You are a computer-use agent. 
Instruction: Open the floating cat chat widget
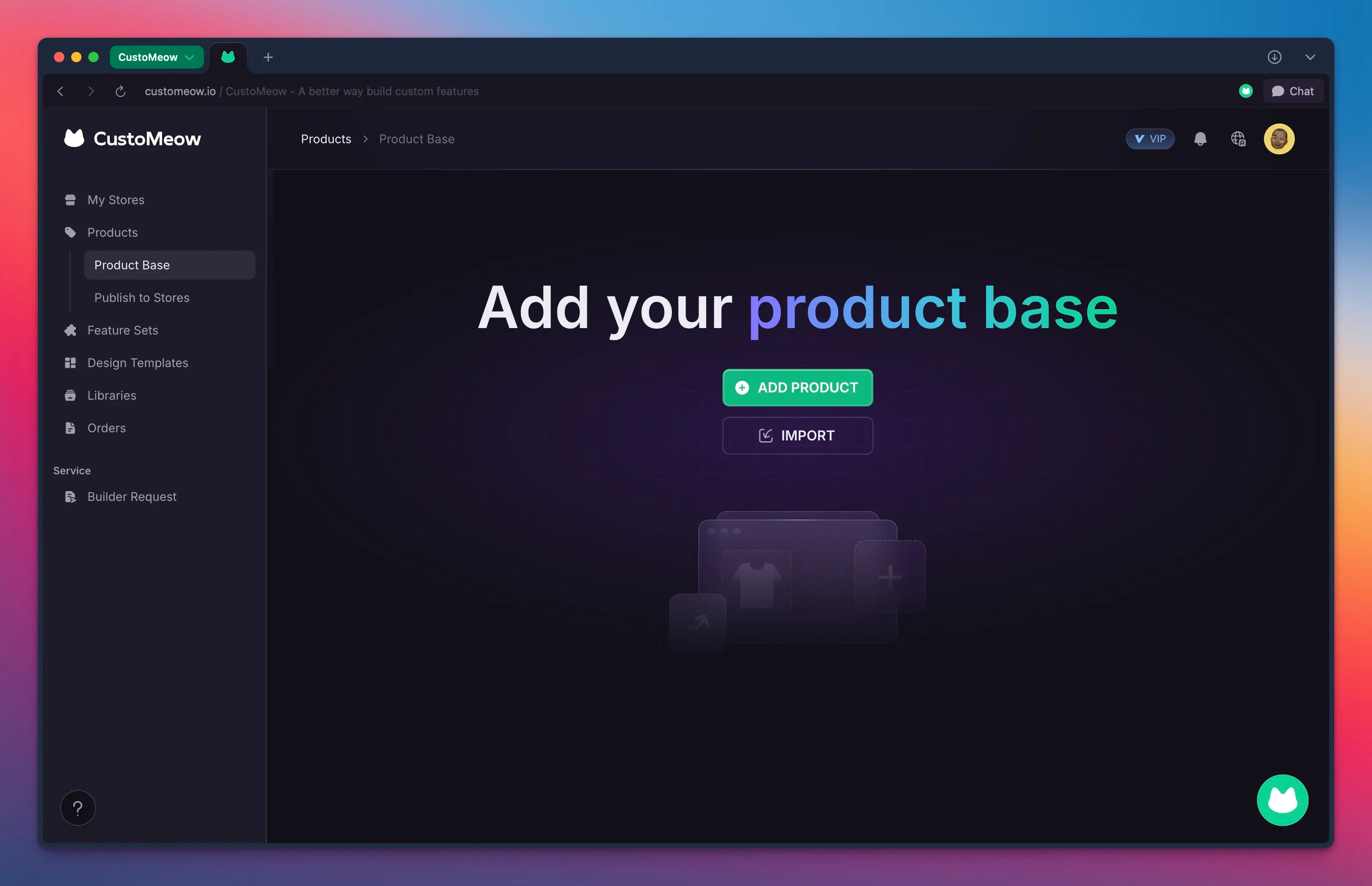click(1282, 800)
